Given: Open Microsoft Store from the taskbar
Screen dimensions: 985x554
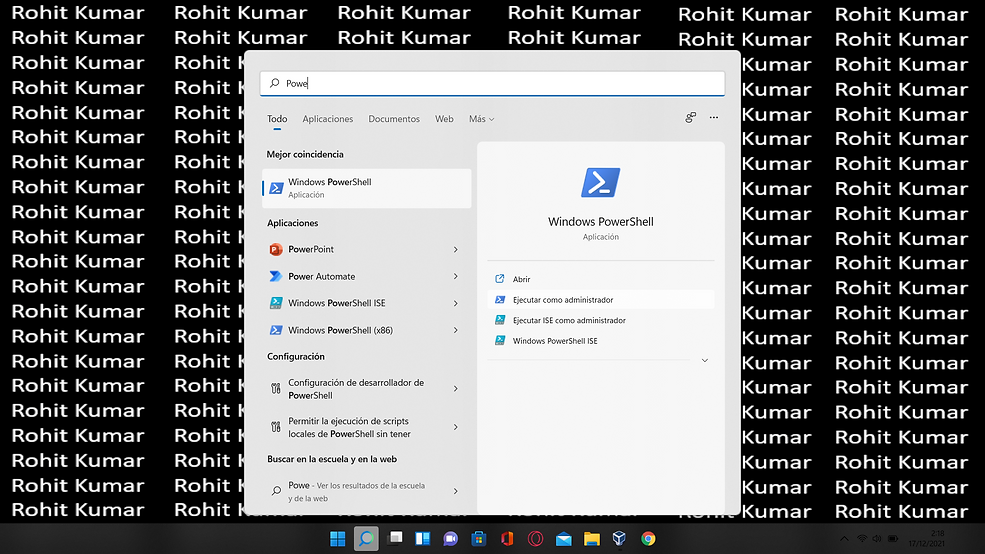Looking at the screenshot, I should point(479,539).
